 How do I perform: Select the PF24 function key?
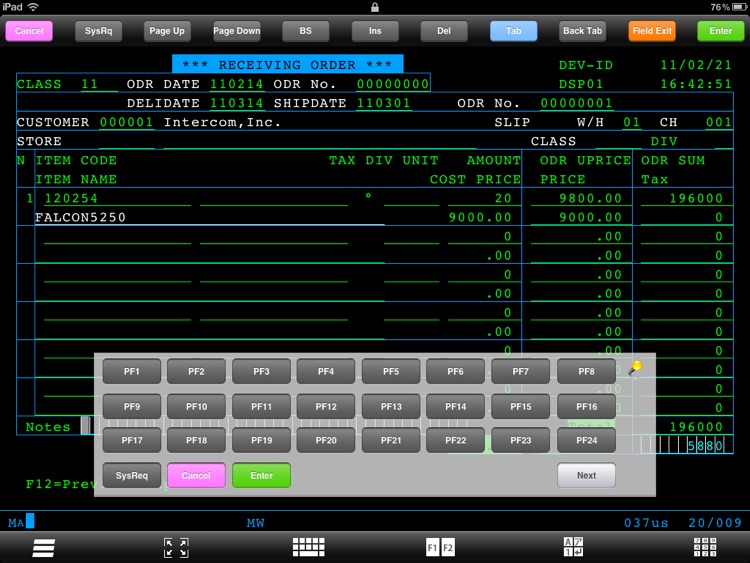[x=586, y=440]
